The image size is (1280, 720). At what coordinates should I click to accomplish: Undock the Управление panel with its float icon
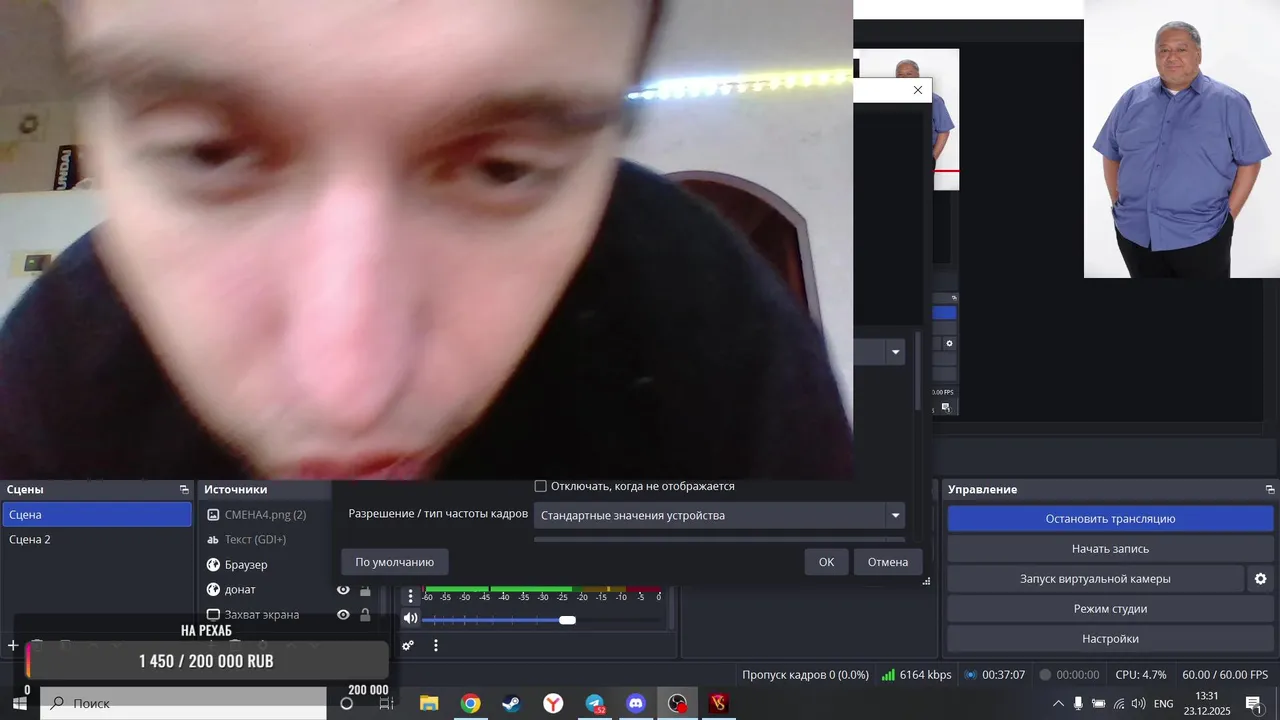(1270, 490)
